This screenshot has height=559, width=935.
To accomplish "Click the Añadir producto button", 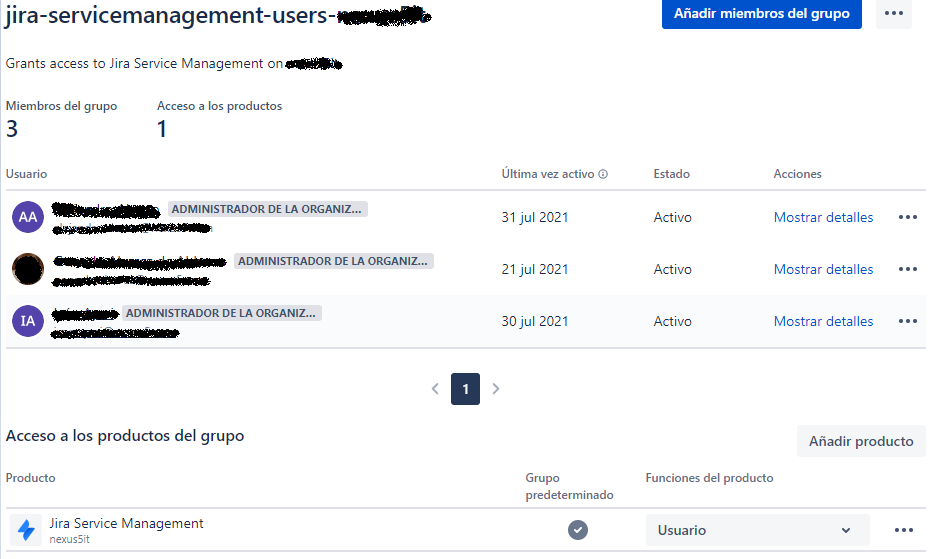I will 860,441.
